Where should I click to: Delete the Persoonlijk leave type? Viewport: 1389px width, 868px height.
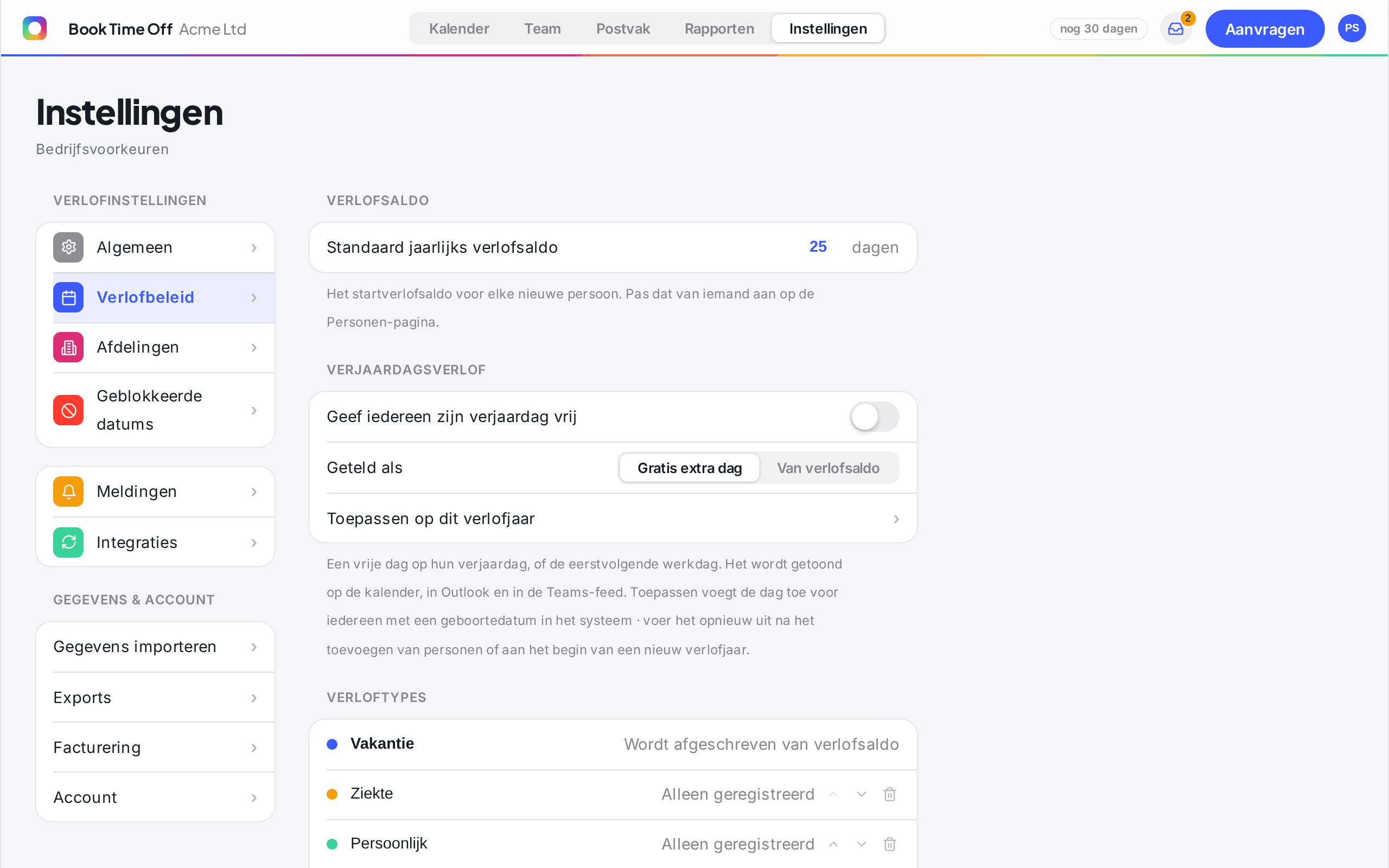[890, 844]
